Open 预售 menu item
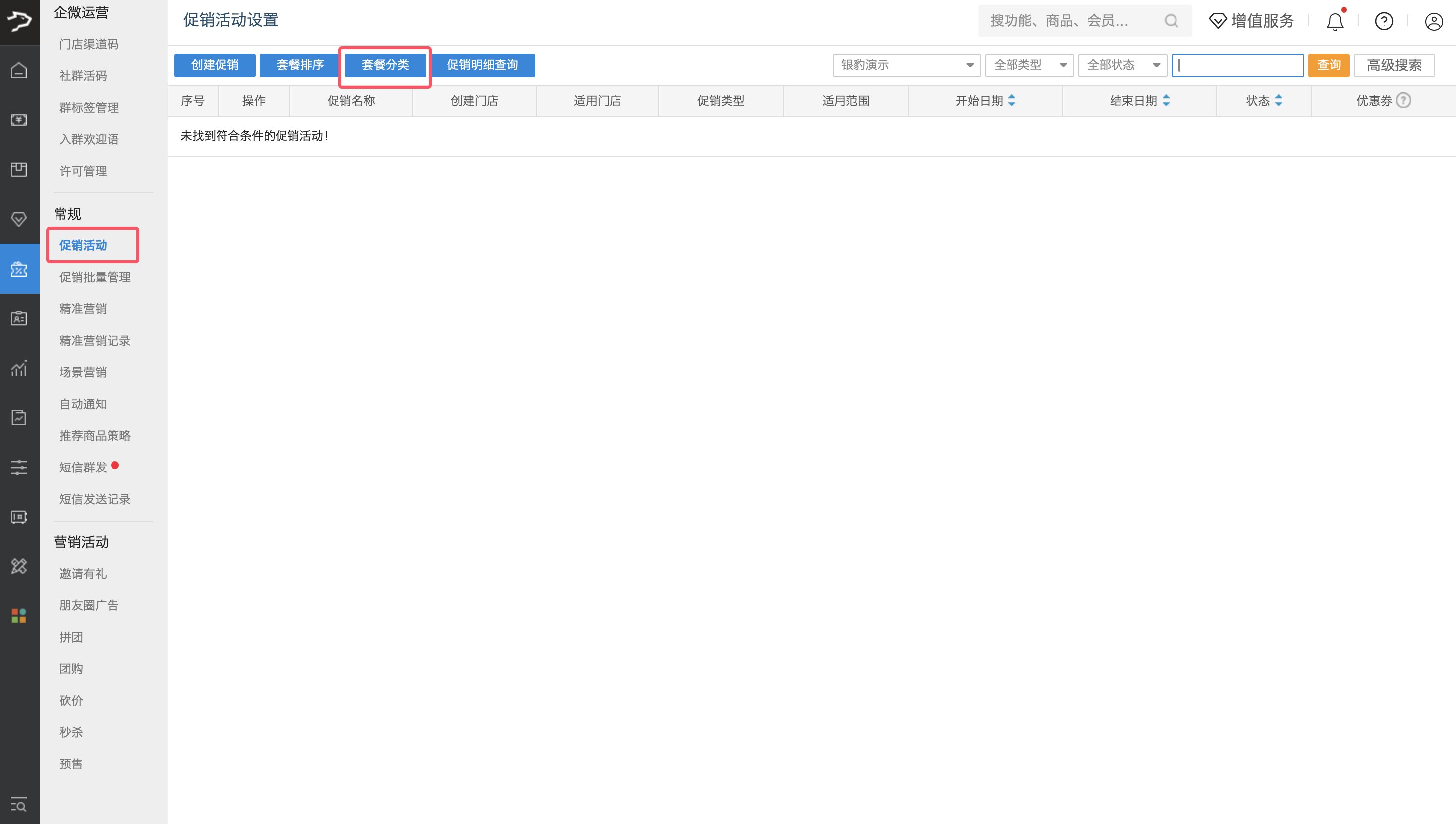This screenshot has height=824, width=1456. 71,764
